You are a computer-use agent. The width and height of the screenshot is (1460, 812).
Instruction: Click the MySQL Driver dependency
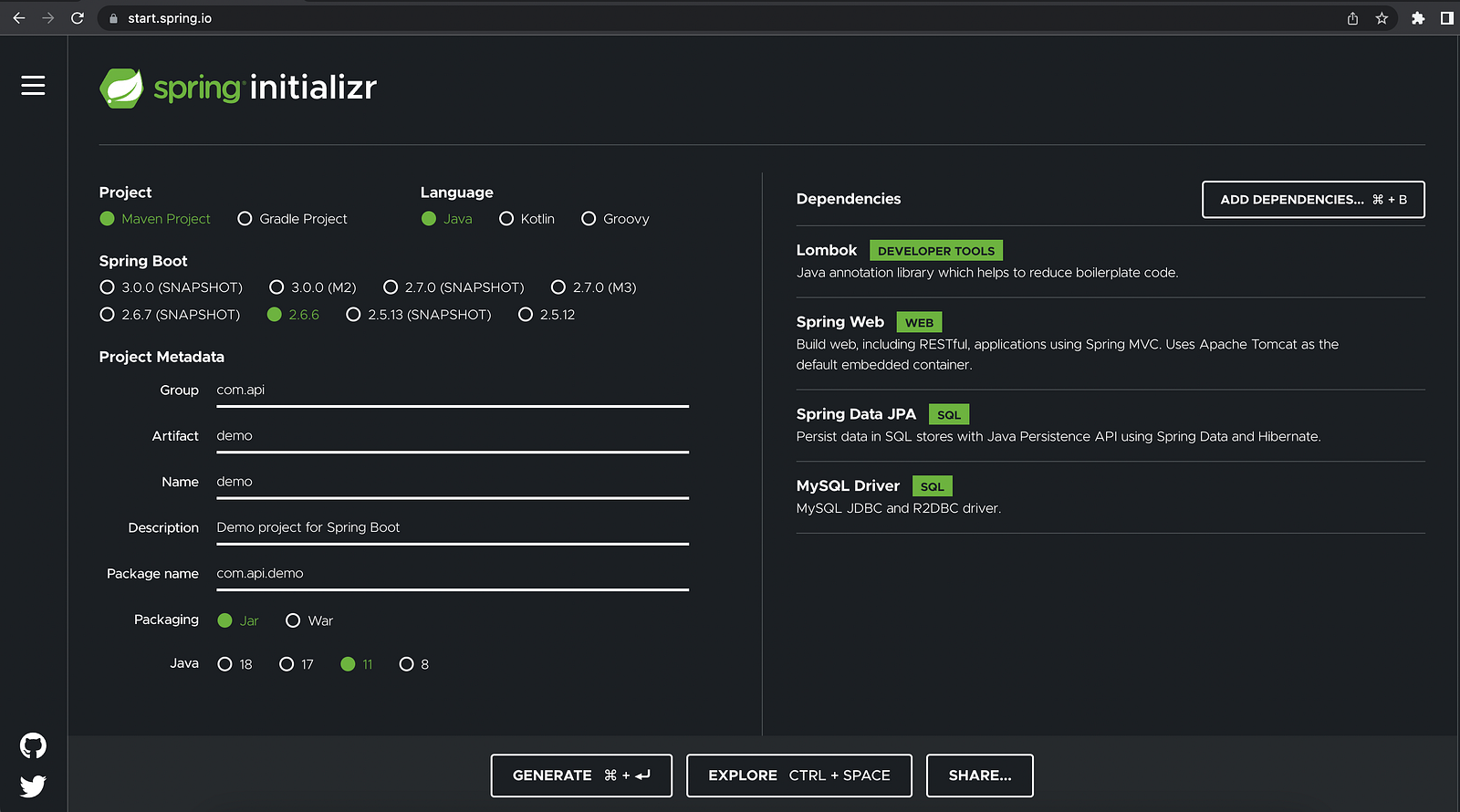coord(1111,497)
